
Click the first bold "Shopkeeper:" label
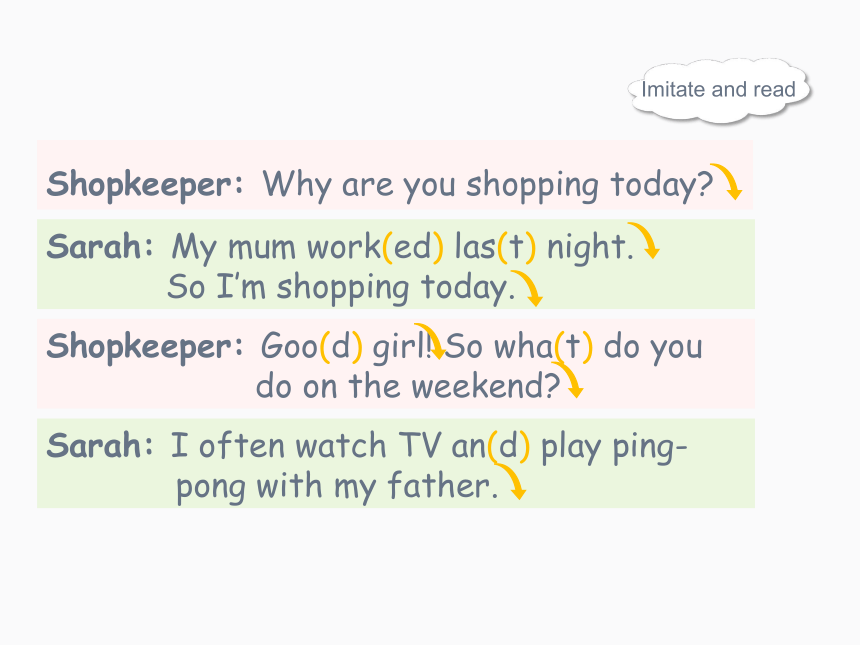click(145, 184)
